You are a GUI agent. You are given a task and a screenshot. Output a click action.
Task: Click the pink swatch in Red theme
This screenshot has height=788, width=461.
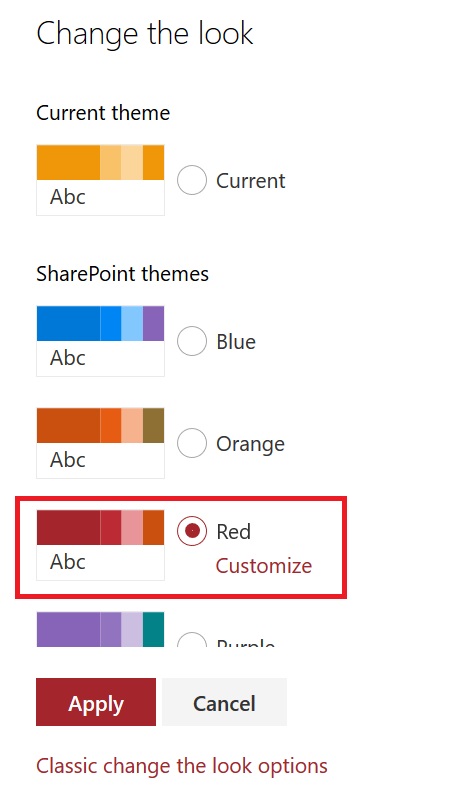[x=132, y=528]
